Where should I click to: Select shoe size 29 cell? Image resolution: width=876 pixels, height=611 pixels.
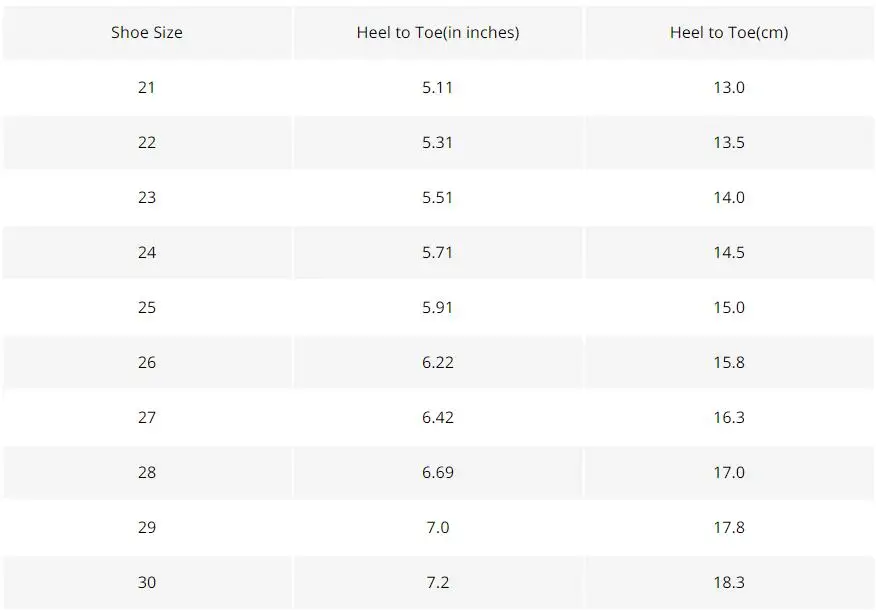[x=146, y=528]
